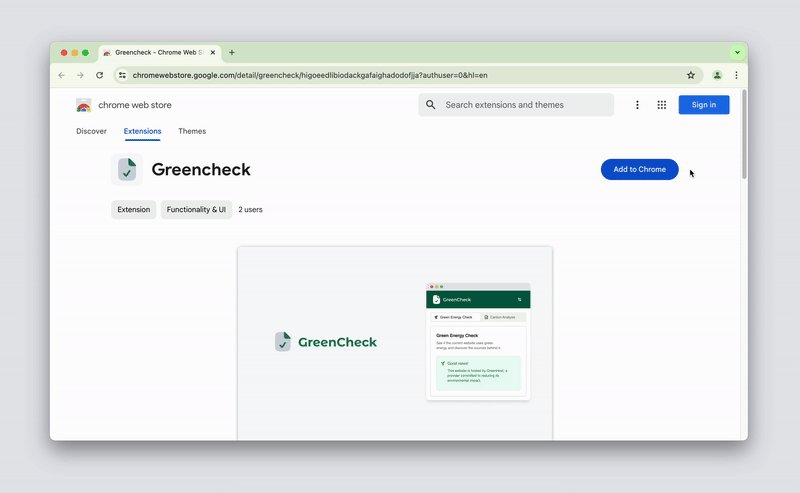Open the Functionality & UI category chip
This screenshot has height=493, width=800.
point(196,210)
